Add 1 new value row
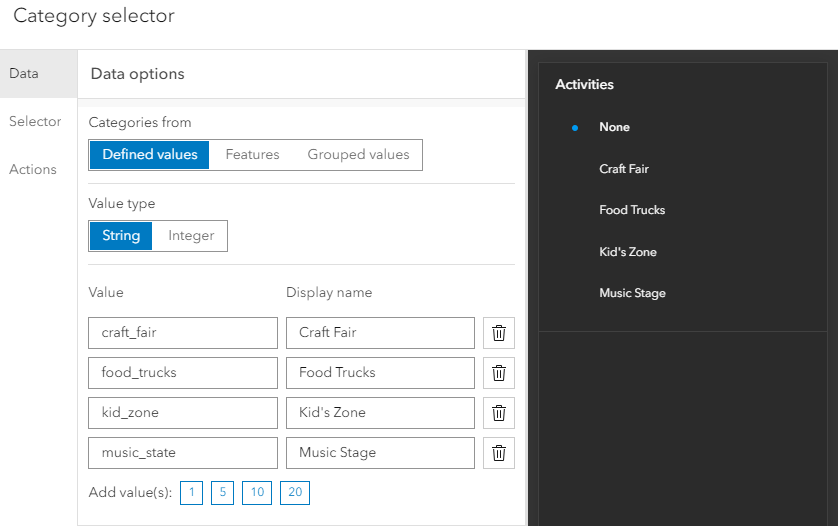Image resolution: width=838 pixels, height=526 pixels. point(192,492)
